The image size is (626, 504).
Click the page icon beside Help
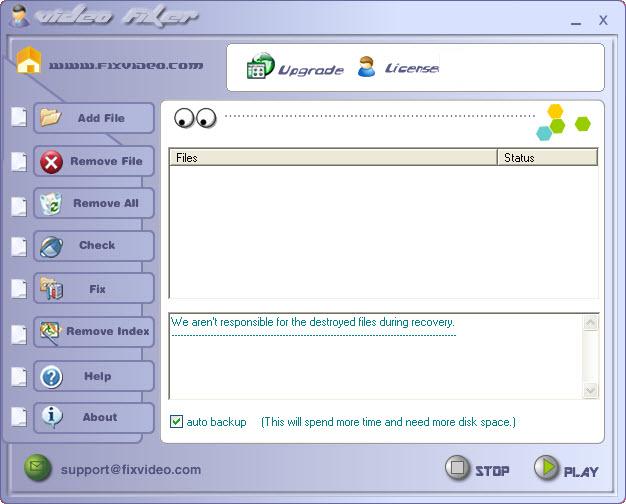(19, 377)
